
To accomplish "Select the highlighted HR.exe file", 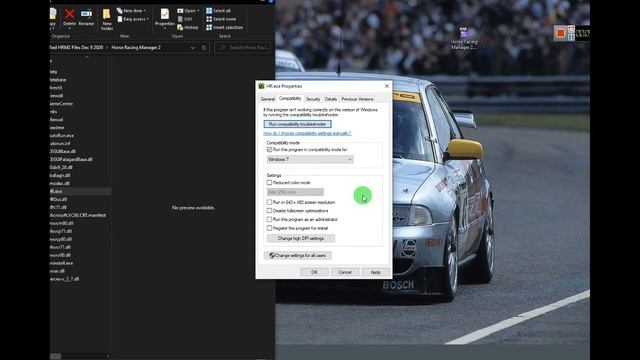I will click(80, 191).
